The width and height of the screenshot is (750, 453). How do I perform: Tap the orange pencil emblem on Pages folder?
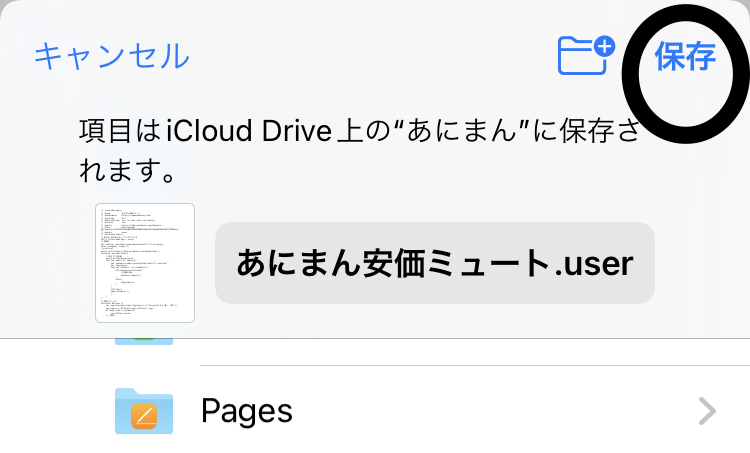[145, 414]
